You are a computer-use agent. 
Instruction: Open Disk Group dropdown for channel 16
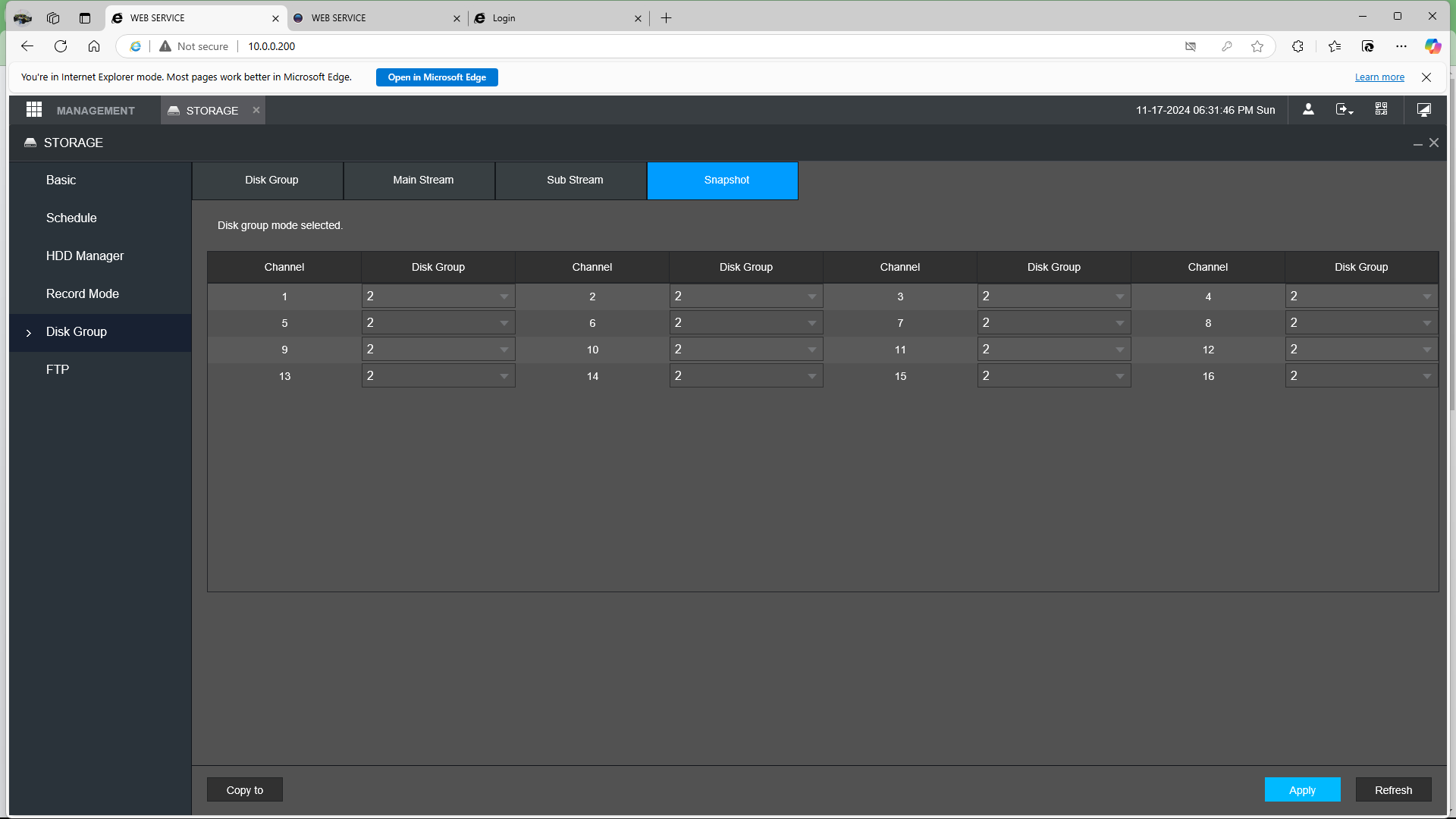tap(1362, 376)
